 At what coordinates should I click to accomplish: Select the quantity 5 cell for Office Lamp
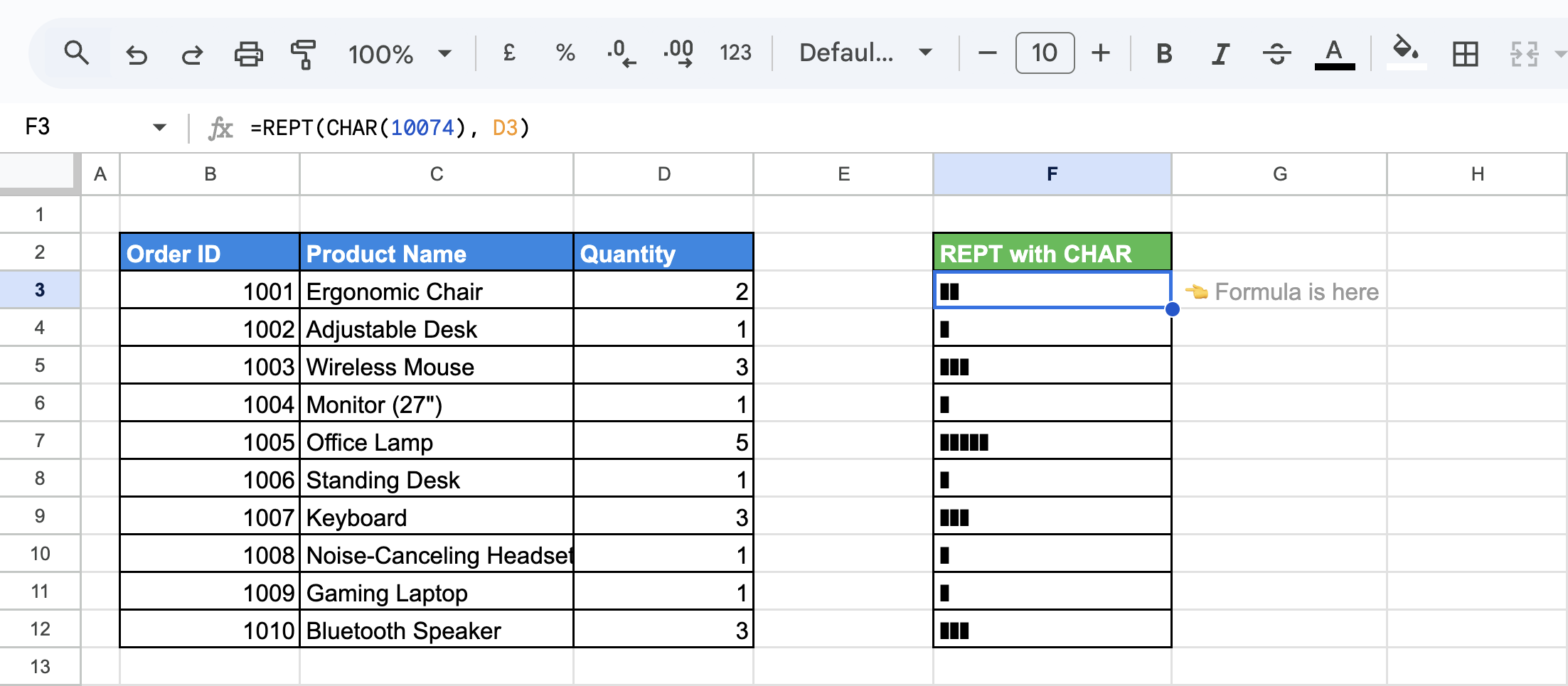click(x=663, y=441)
